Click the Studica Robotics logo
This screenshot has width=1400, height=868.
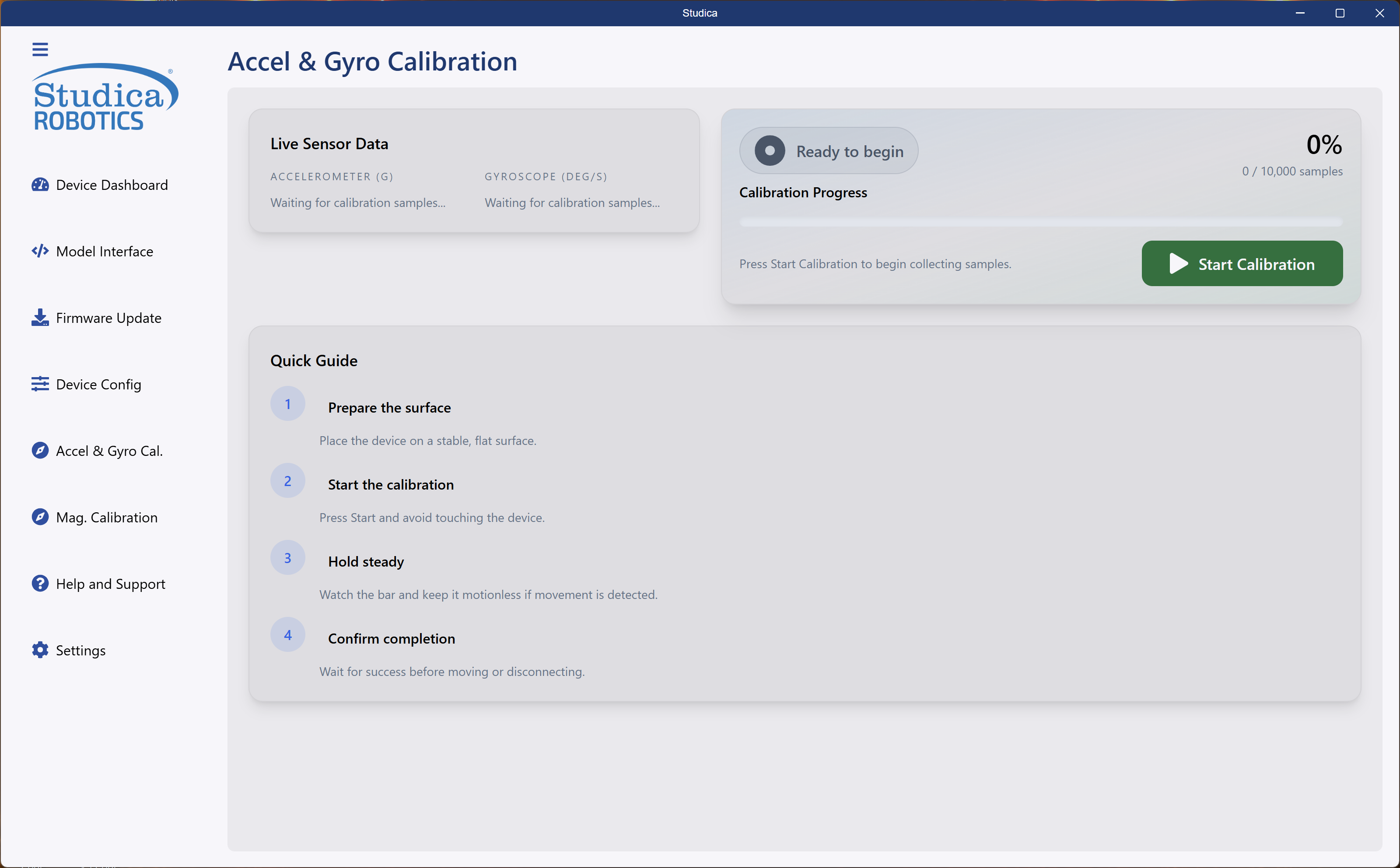pyautogui.click(x=105, y=96)
